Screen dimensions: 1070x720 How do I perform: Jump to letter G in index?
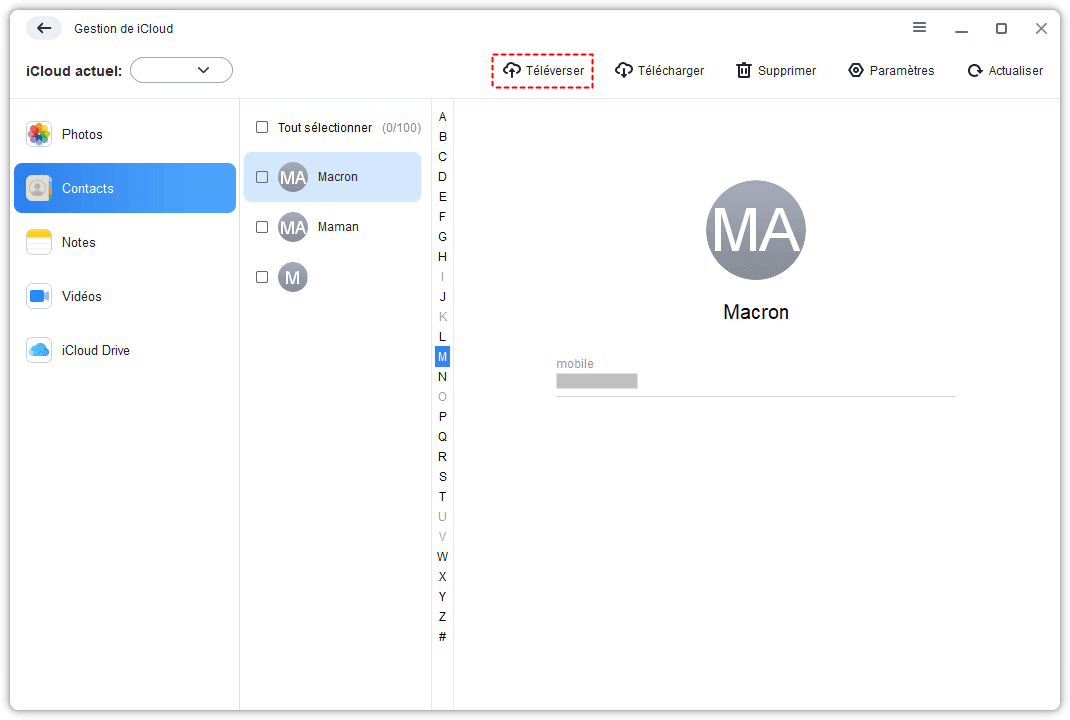[442, 237]
